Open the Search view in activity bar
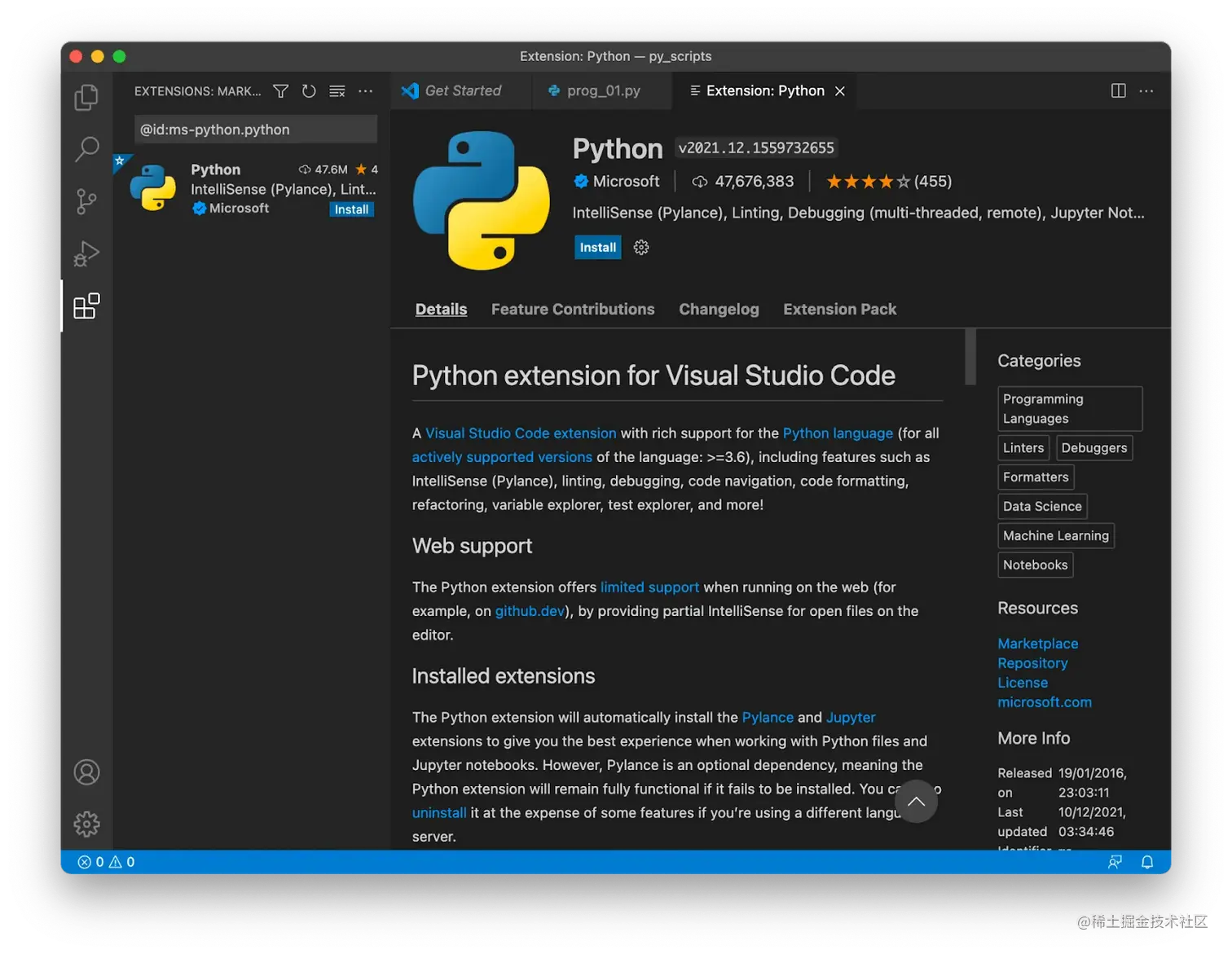1232x954 pixels. coord(86,149)
